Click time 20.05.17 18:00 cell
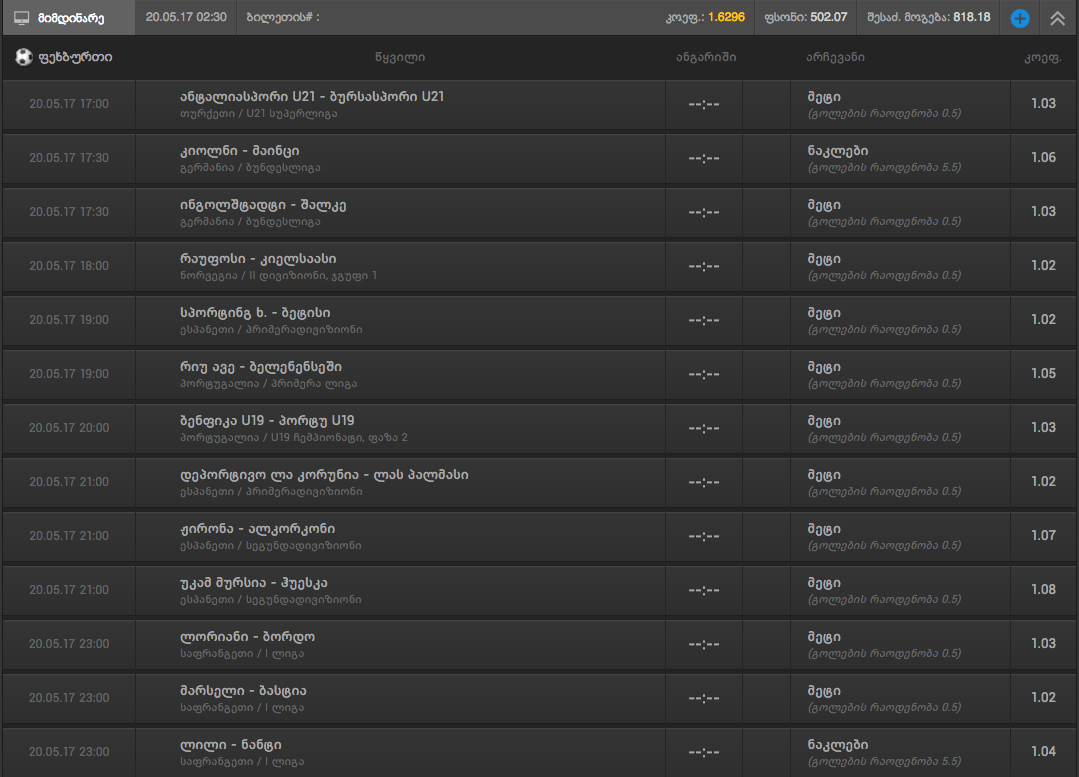 [x=69, y=266]
